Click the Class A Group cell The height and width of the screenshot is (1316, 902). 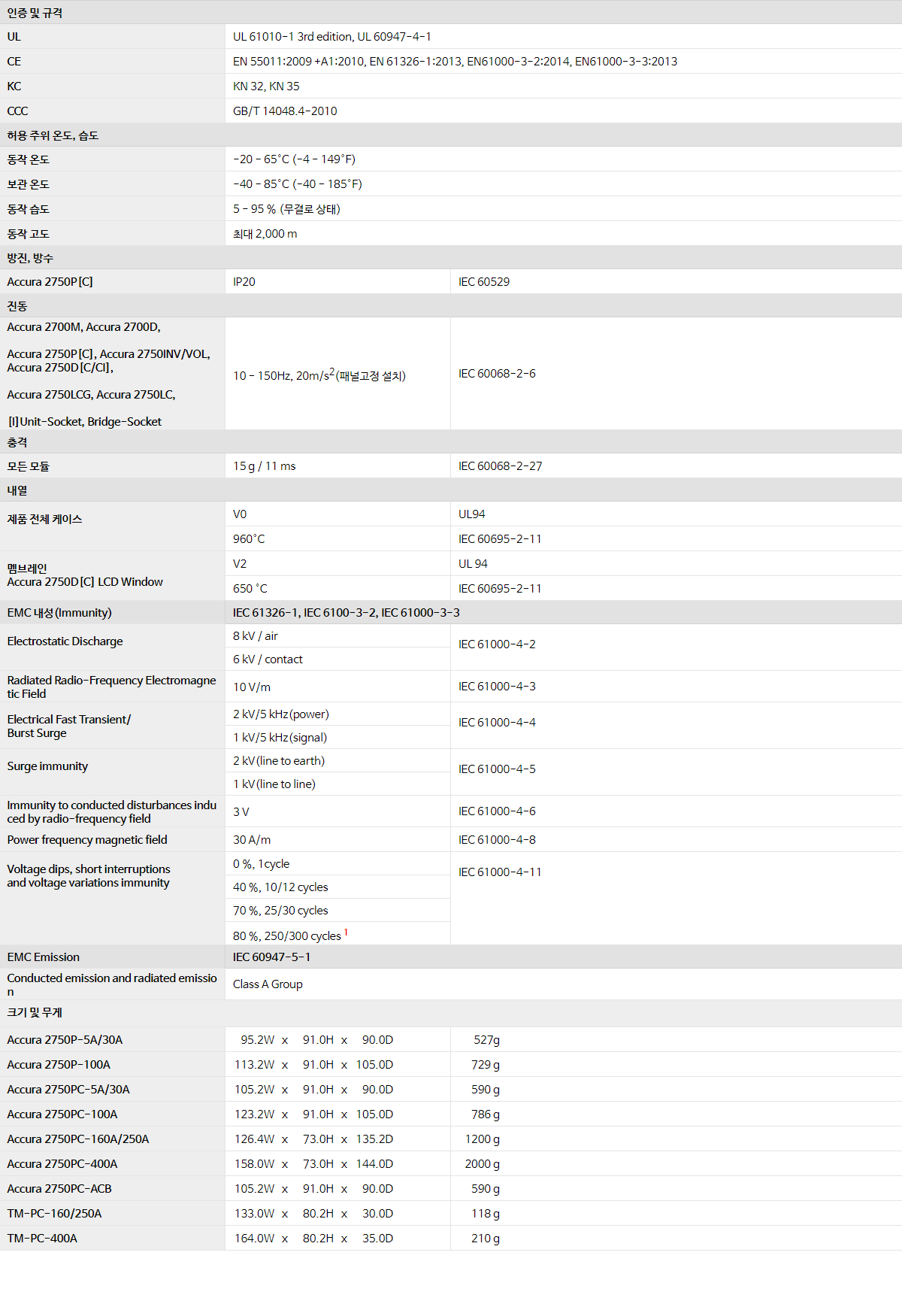coord(268,984)
